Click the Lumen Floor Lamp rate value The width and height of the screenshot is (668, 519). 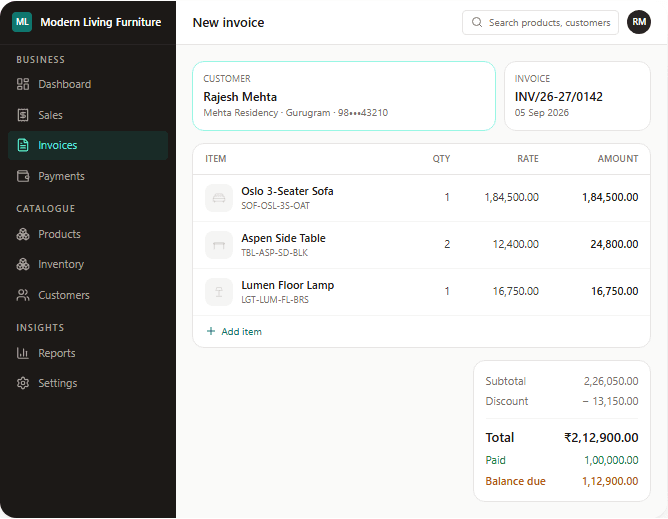click(515, 291)
